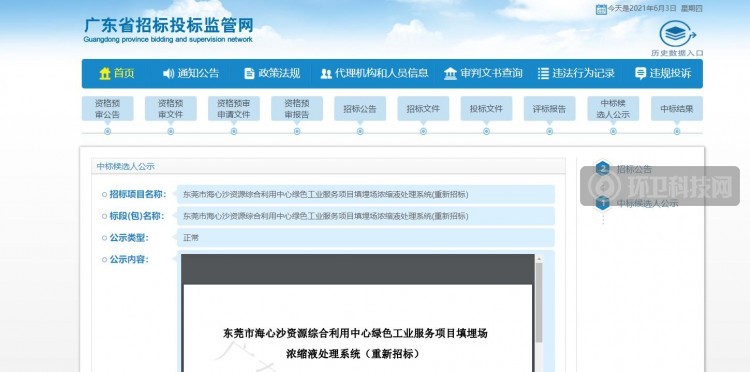Click the 招标项目名称 field value
This screenshot has width=750, height=372.
[x=366, y=194]
